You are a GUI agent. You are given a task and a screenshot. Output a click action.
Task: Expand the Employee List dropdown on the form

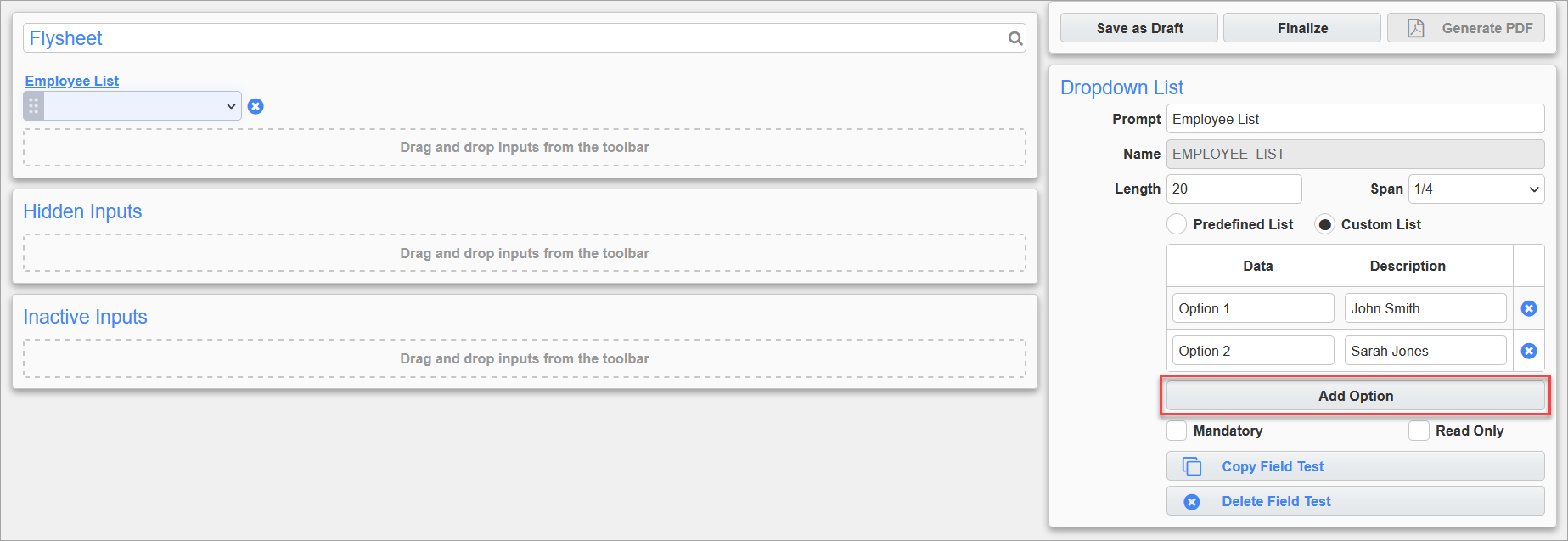143,106
